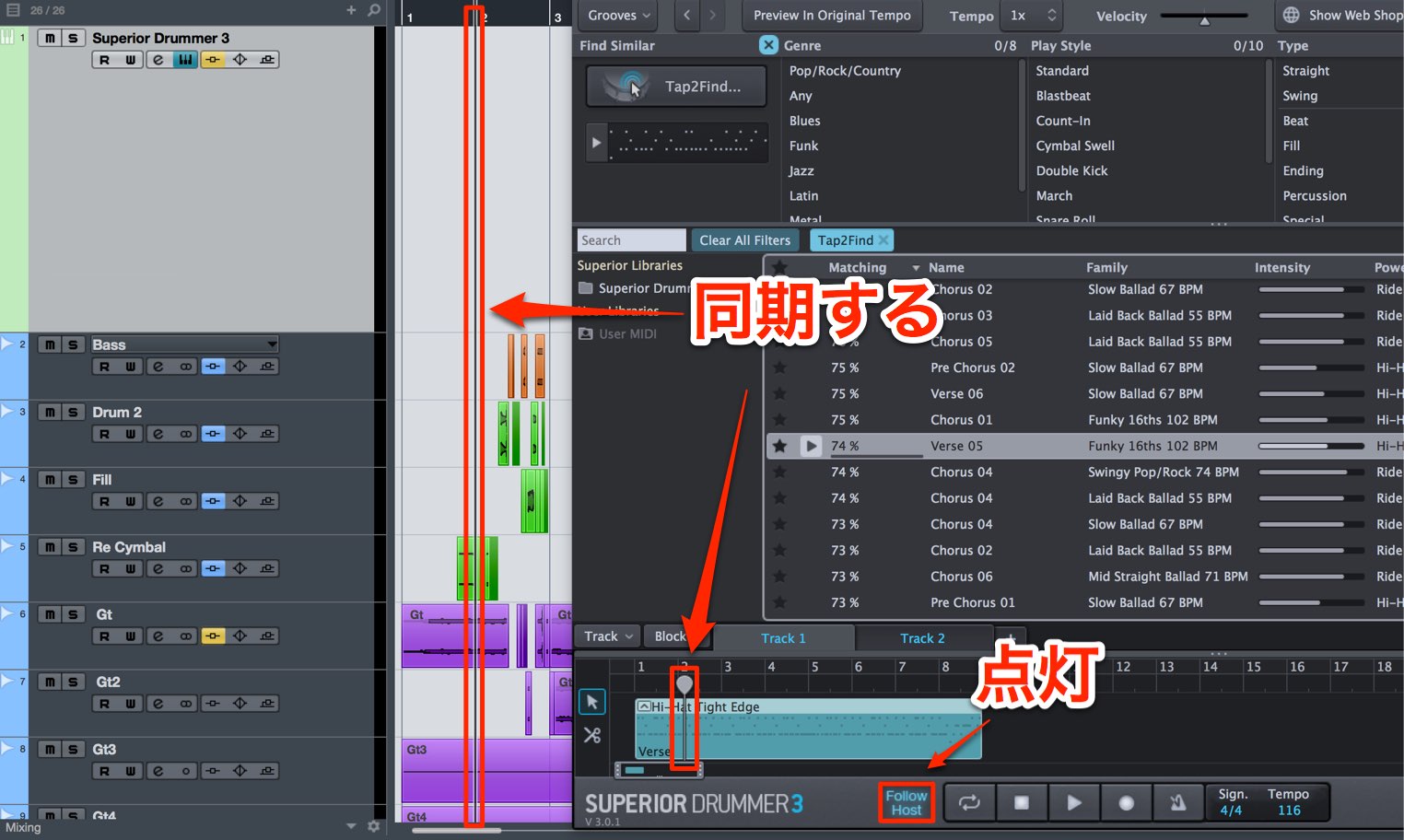Select the arrow pointer tool
Image resolution: width=1404 pixels, height=840 pixels.
click(x=591, y=702)
